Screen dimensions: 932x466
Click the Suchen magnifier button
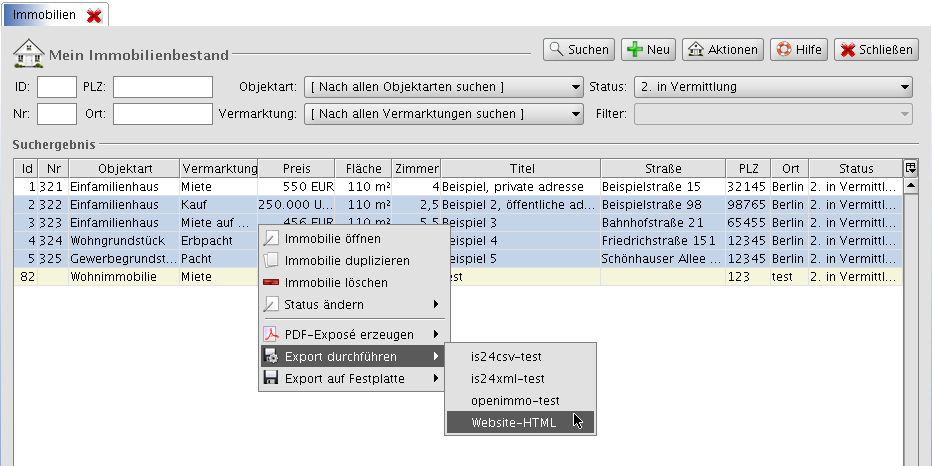click(x=578, y=50)
